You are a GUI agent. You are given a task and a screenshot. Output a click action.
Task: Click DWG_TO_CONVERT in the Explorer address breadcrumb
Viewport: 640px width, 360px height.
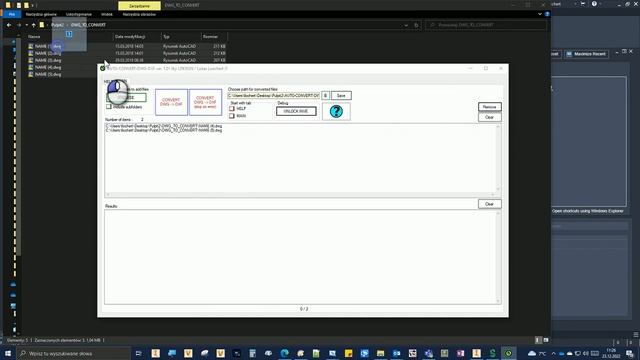88,25
